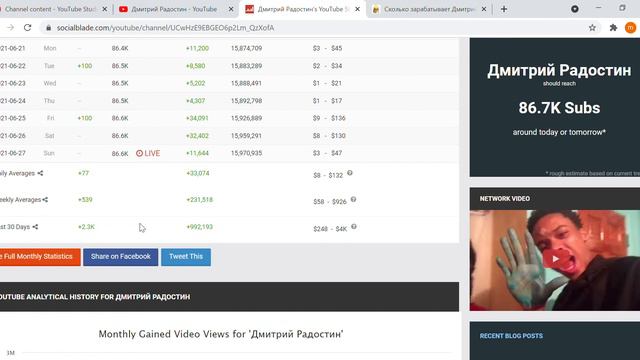Click the media control circle icon

point(575,9)
